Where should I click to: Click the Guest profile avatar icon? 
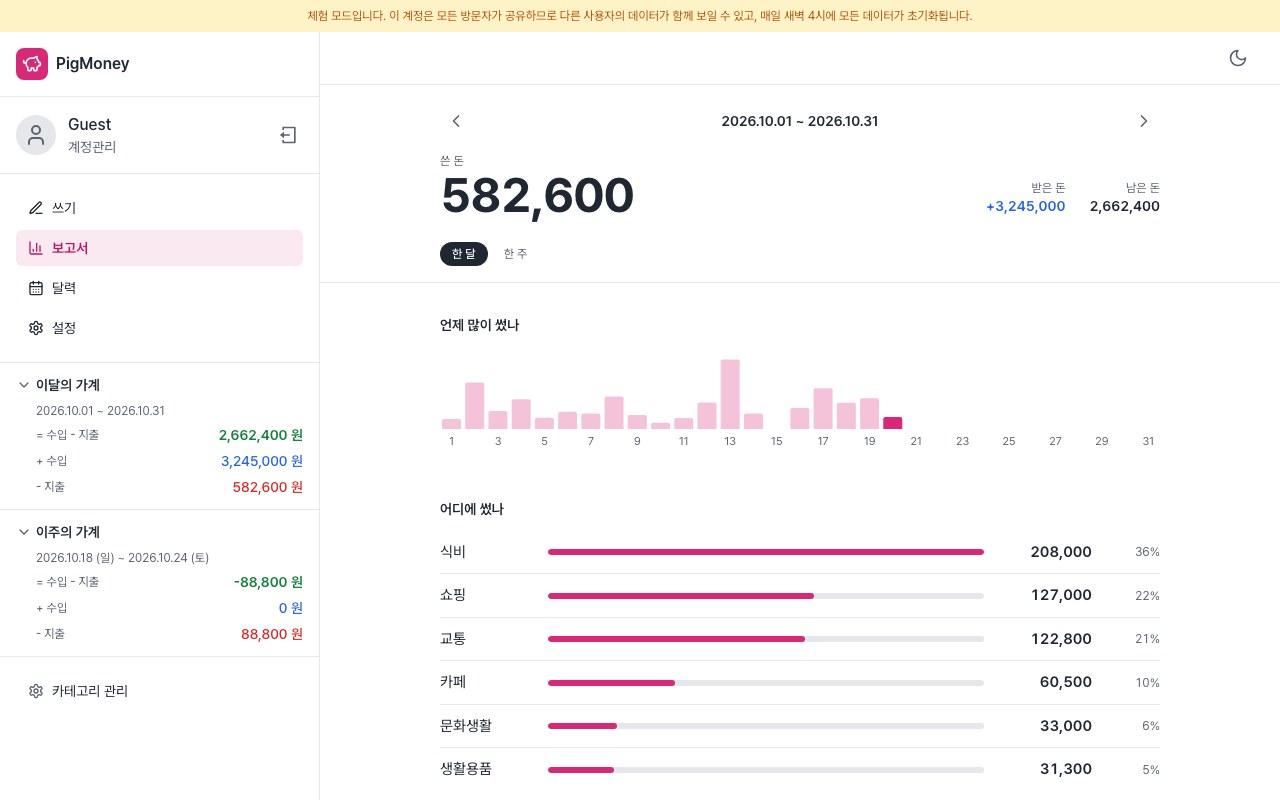(x=36, y=135)
